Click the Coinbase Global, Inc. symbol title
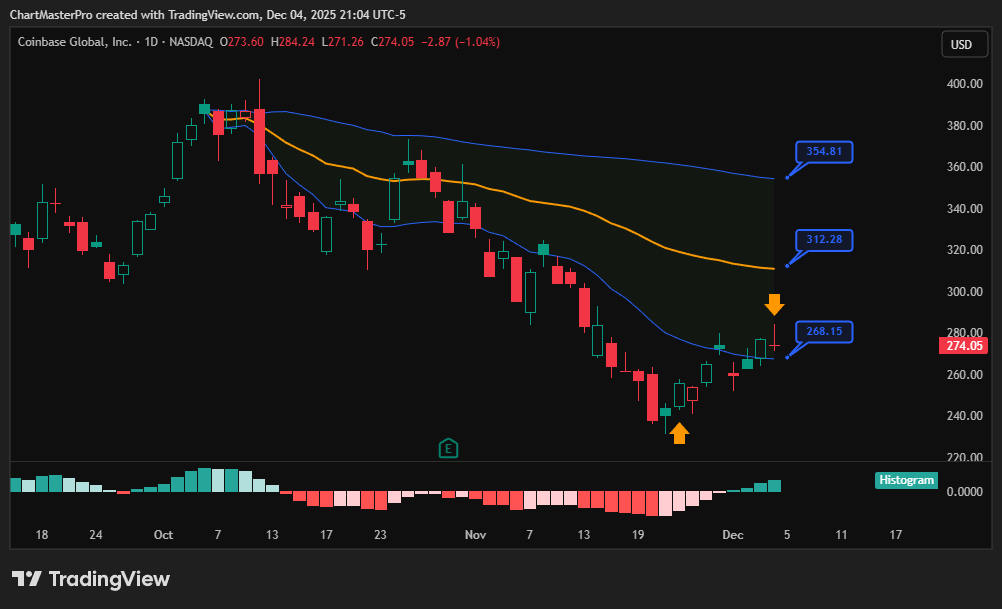 click(x=74, y=42)
